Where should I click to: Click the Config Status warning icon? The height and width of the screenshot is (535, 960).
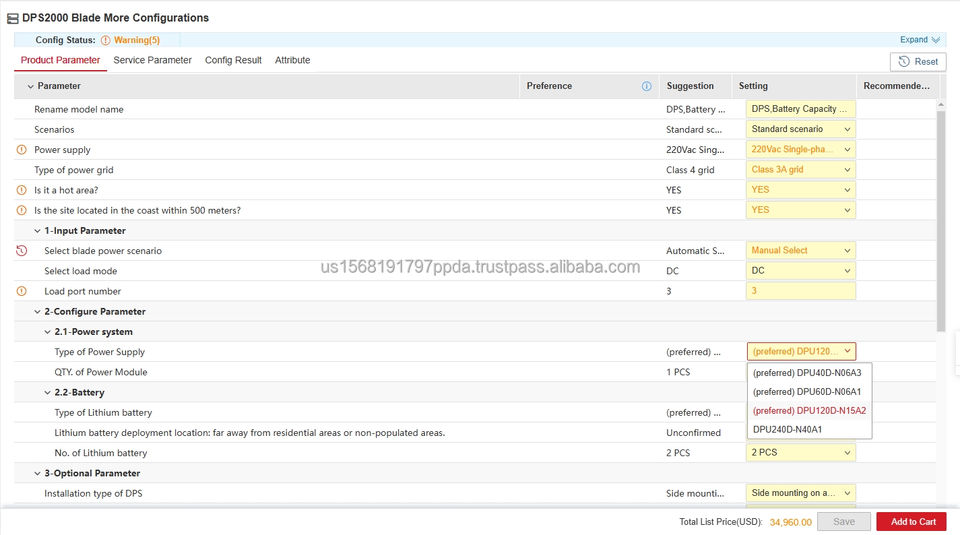pyautogui.click(x=105, y=40)
